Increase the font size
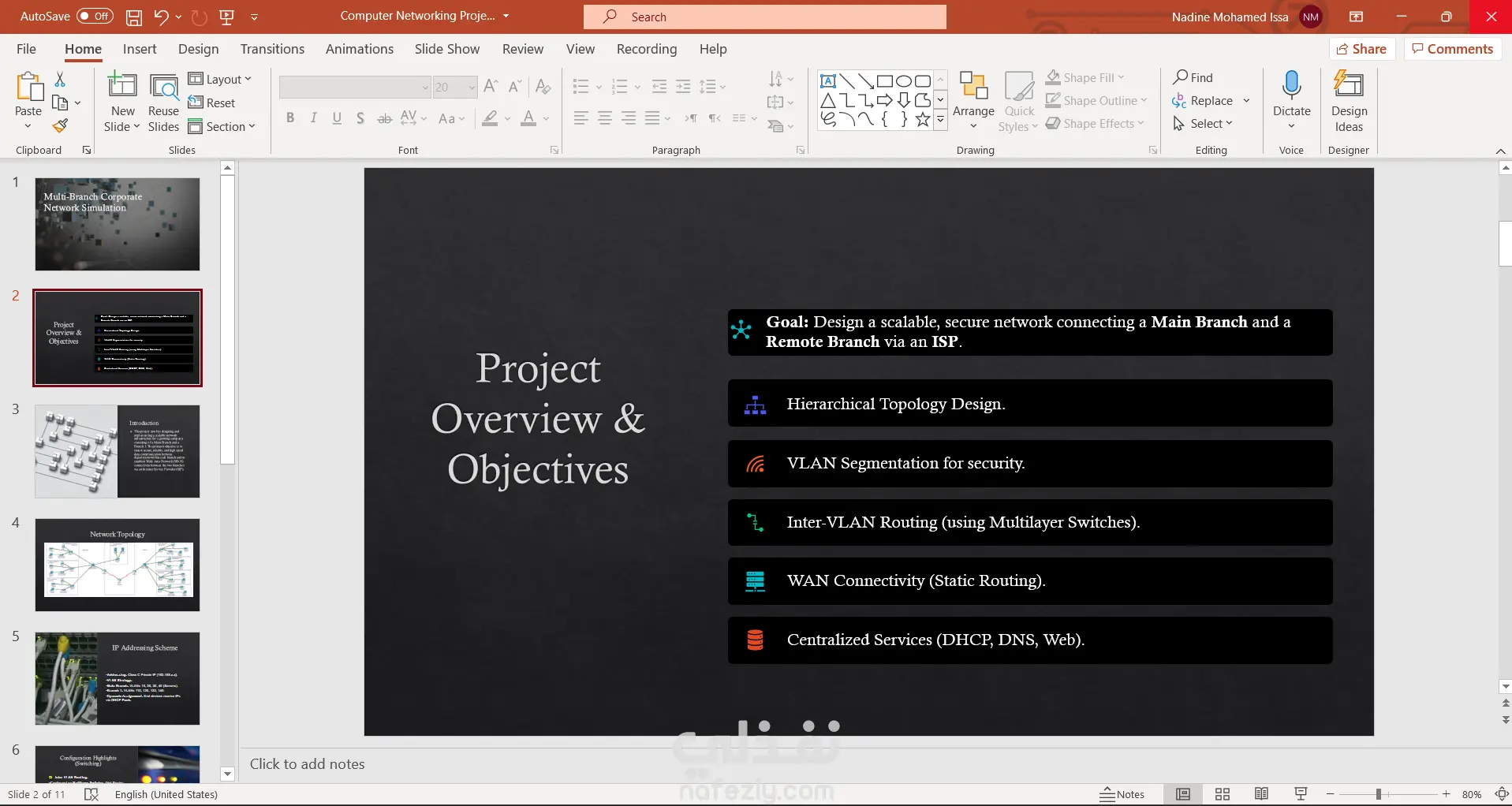This screenshot has width=1512, height=806. coord(491,86)
